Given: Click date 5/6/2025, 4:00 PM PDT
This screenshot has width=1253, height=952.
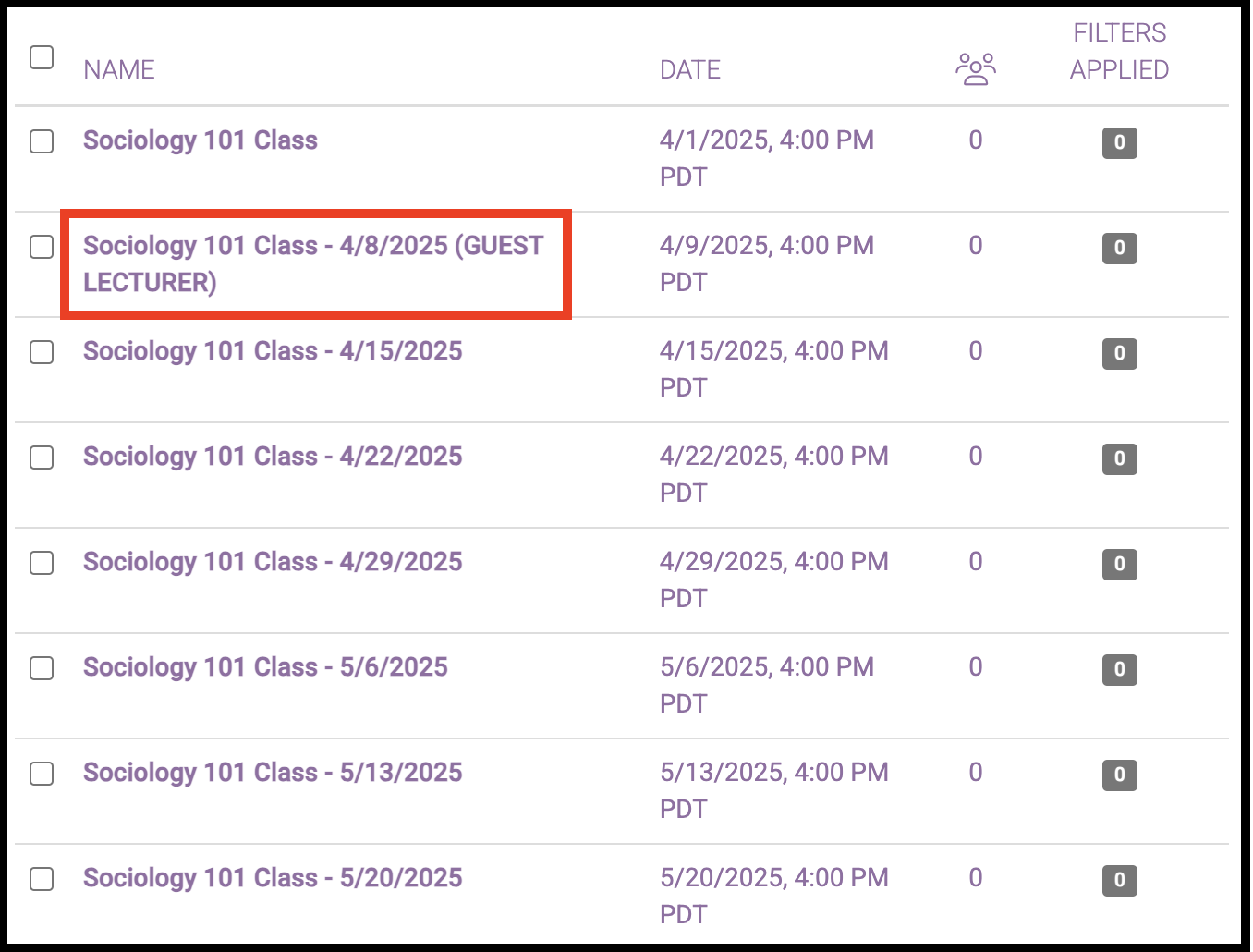Looking at the screenshot, I should pos(767,685).
